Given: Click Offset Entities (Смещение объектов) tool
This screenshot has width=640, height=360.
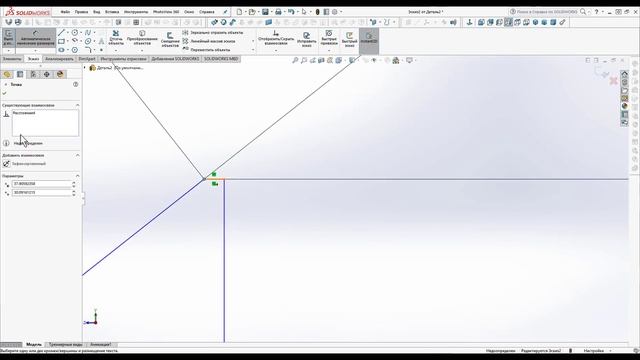Looking at the screenshot, I should tap(170, 40).
